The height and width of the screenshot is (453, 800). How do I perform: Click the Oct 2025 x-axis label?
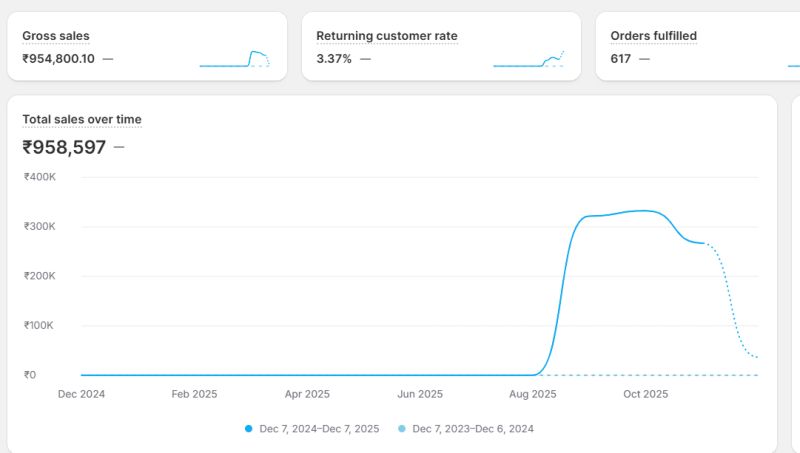pos(645,394)
